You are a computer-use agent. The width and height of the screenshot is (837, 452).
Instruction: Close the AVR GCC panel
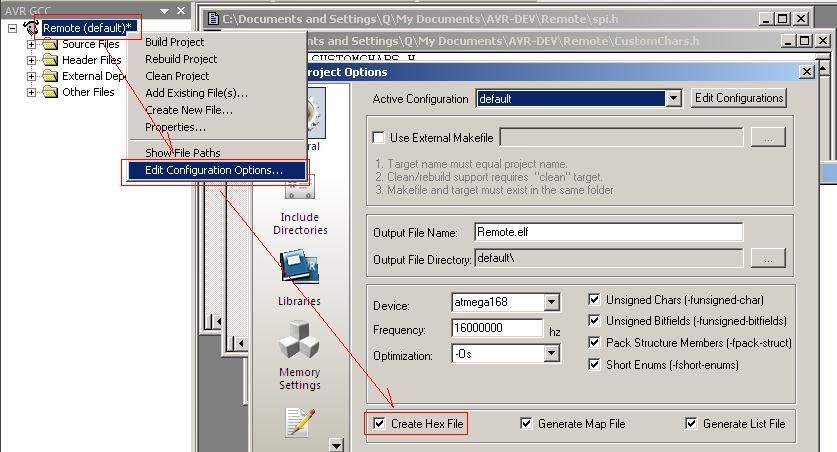pyautogui.click(x=181, y=11)
